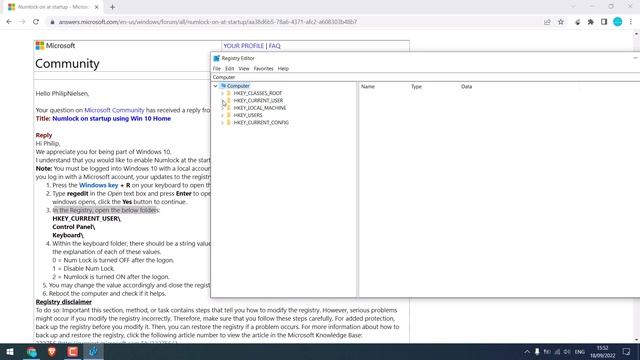Open Numlock on startup using Win 10 Home link
Viewport: 640px width, 360px height.
111,118
